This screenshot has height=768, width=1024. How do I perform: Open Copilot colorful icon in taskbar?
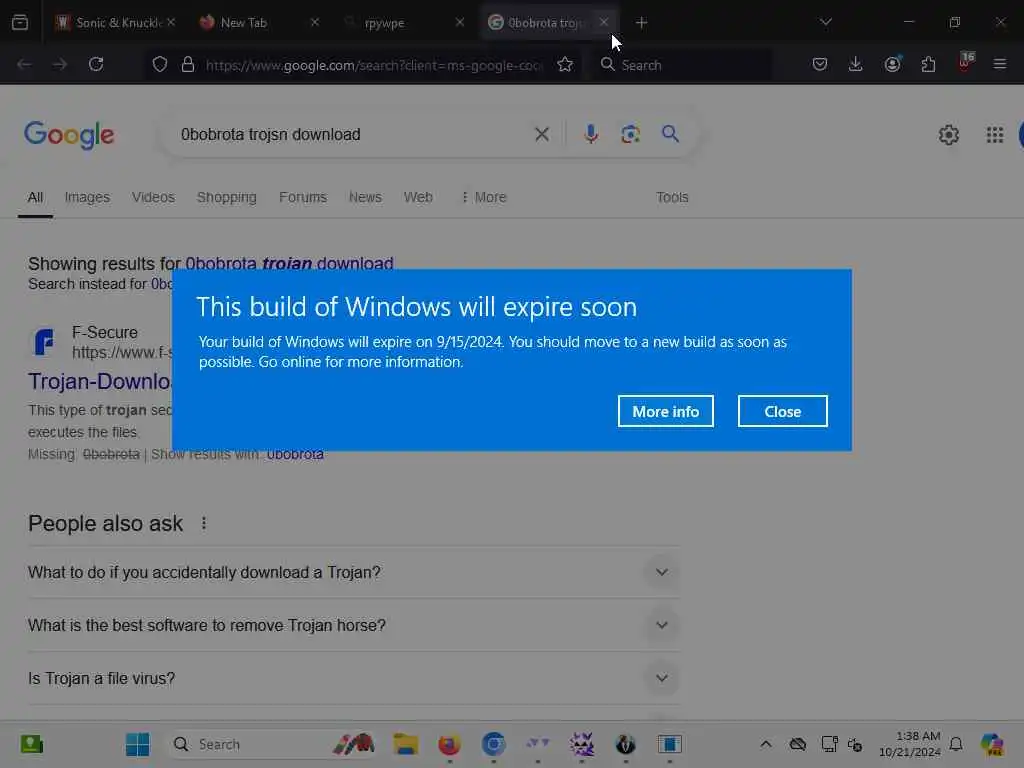point(992,744)
